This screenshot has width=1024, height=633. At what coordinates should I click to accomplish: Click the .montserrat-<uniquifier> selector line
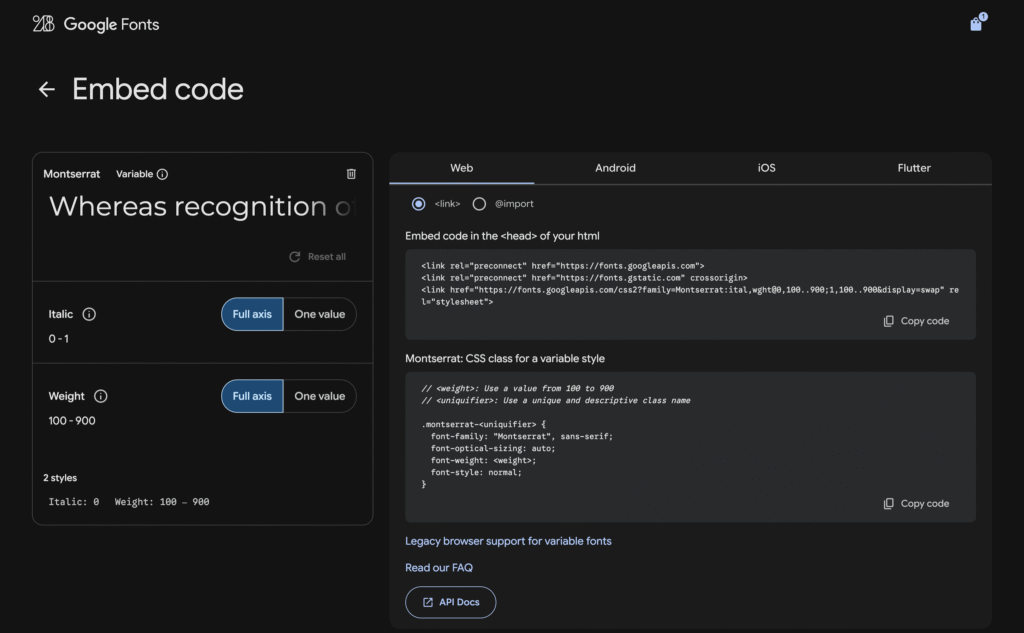(x=483, y=425)
